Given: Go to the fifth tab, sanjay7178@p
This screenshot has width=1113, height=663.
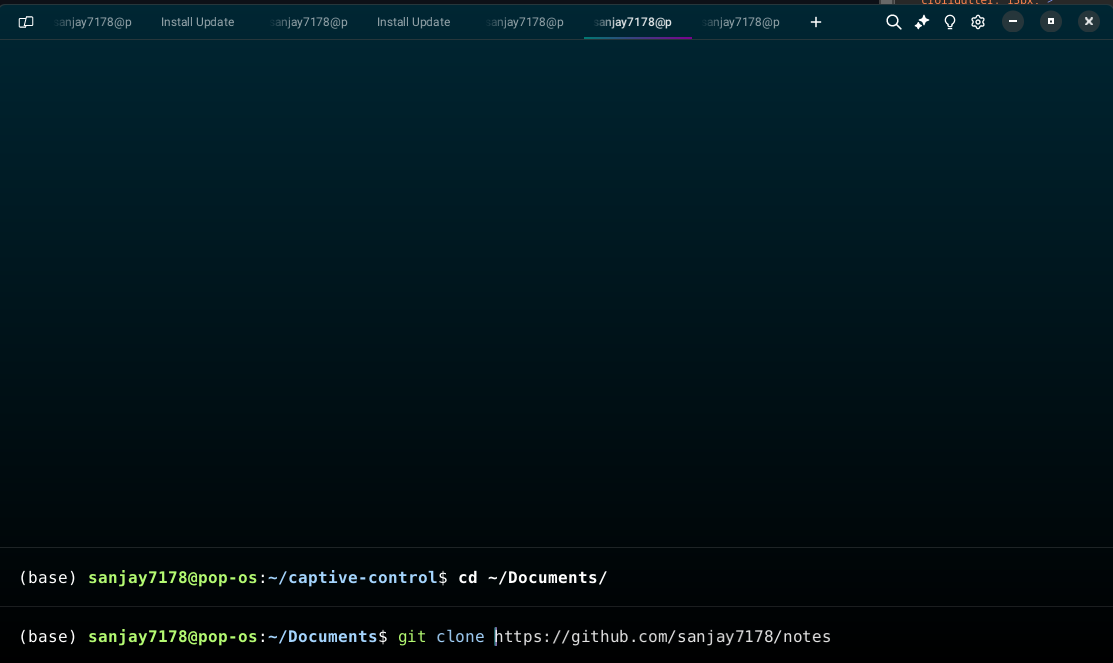Looking at the screenshot, I should [x=525, y=22].
